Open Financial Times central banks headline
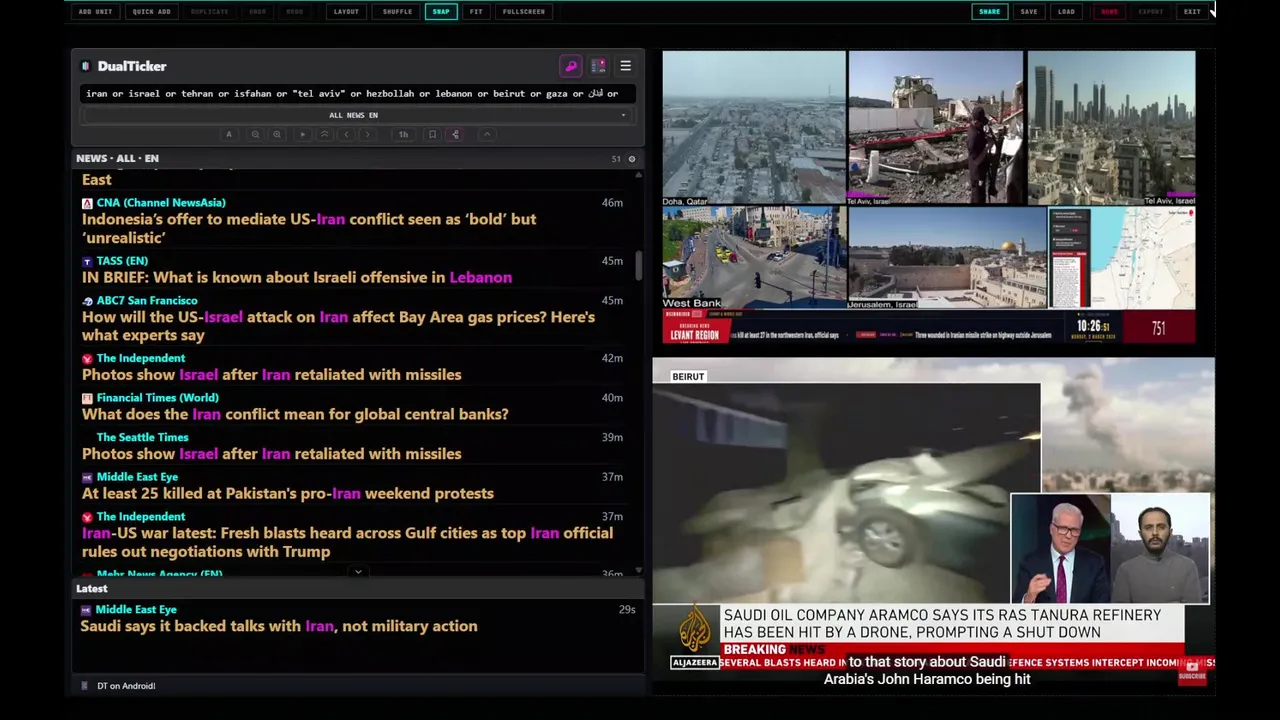The height and width of the screenshot is (720, 1280). (x=295, y=414)
